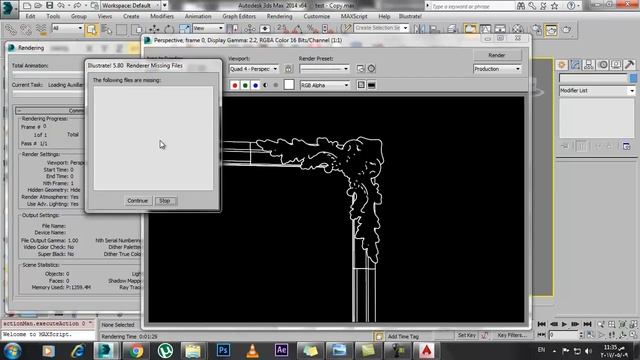
Task: Click the Play Animation button
Action: coord(564,324)
